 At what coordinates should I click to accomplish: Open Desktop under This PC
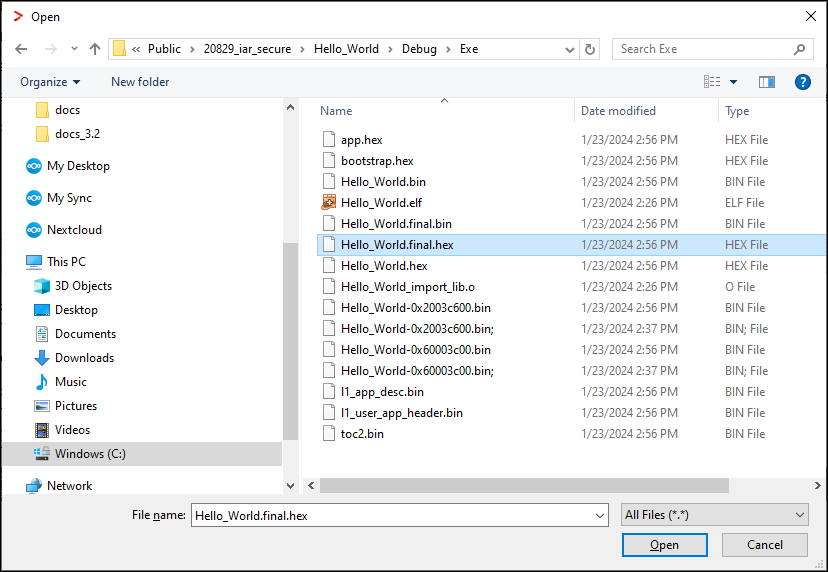coord(66,310)
